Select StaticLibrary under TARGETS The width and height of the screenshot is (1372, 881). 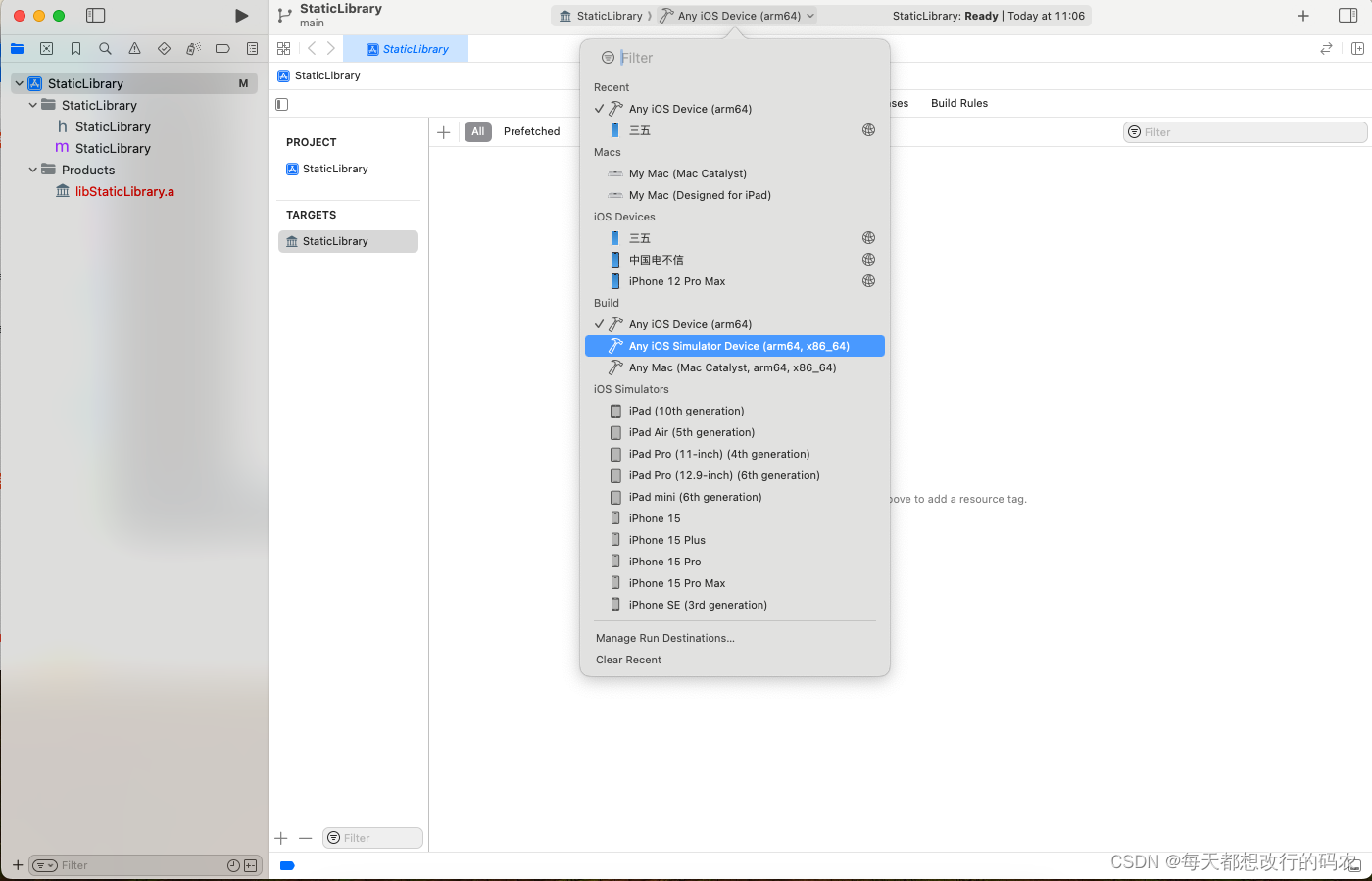(348, 241)
